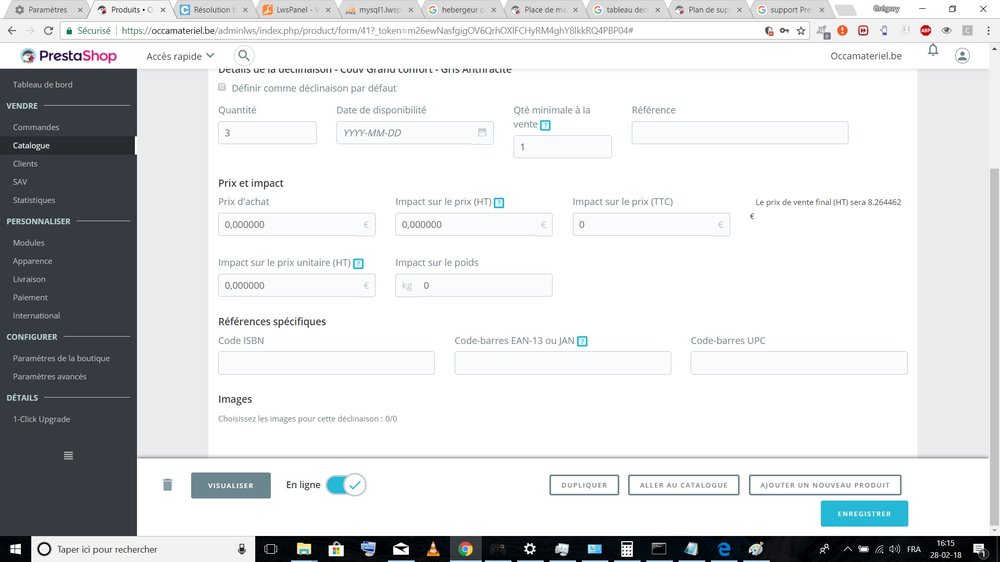The width and height of the screenshot is (1000, 562).
Task: Switch to LwsPanel browser tab
Action: (298, 10)
